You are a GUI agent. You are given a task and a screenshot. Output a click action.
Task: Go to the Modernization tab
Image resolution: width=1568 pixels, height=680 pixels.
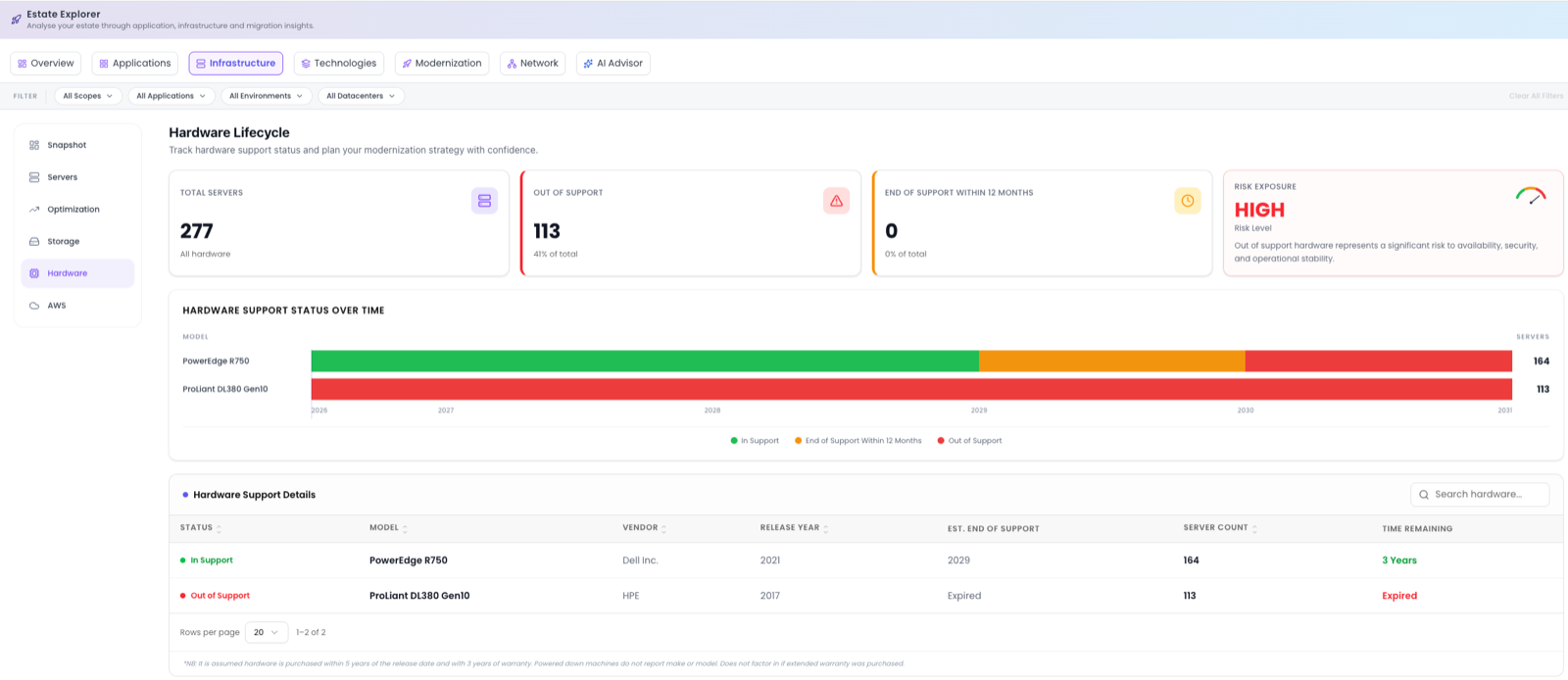(x=442, y=64)
